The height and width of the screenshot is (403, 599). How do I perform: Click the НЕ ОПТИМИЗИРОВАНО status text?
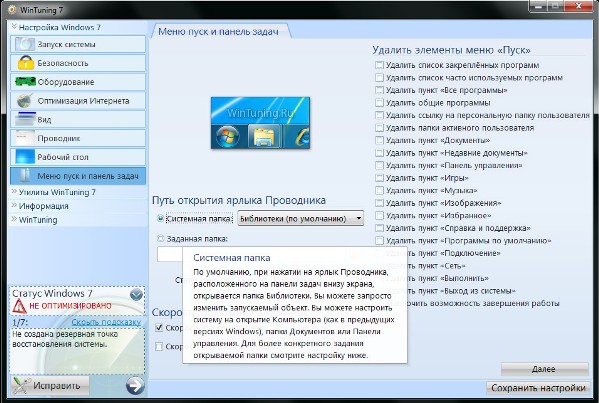[70, 306]
